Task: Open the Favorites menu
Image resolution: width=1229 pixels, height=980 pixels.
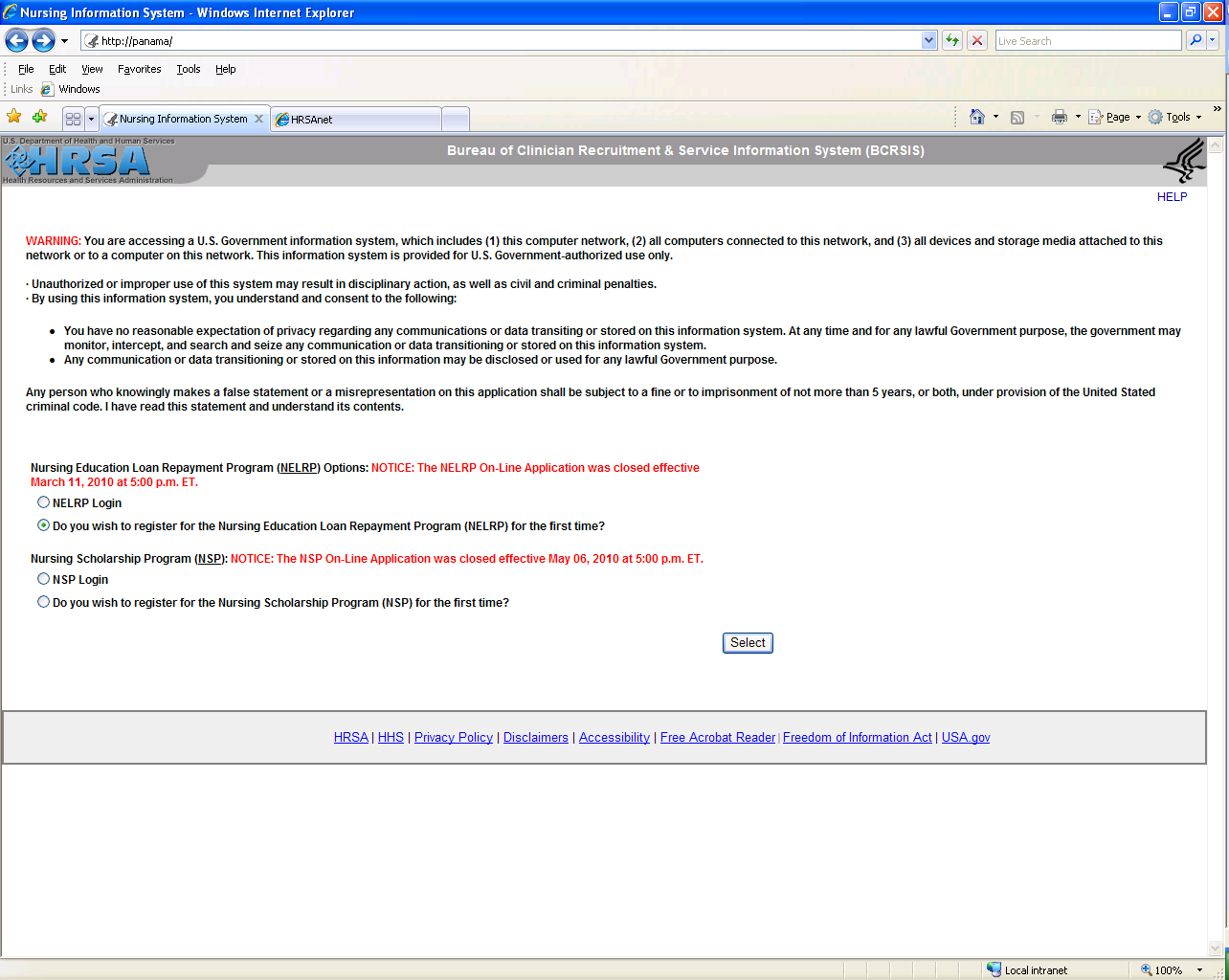Action: [x=139, y=69]
